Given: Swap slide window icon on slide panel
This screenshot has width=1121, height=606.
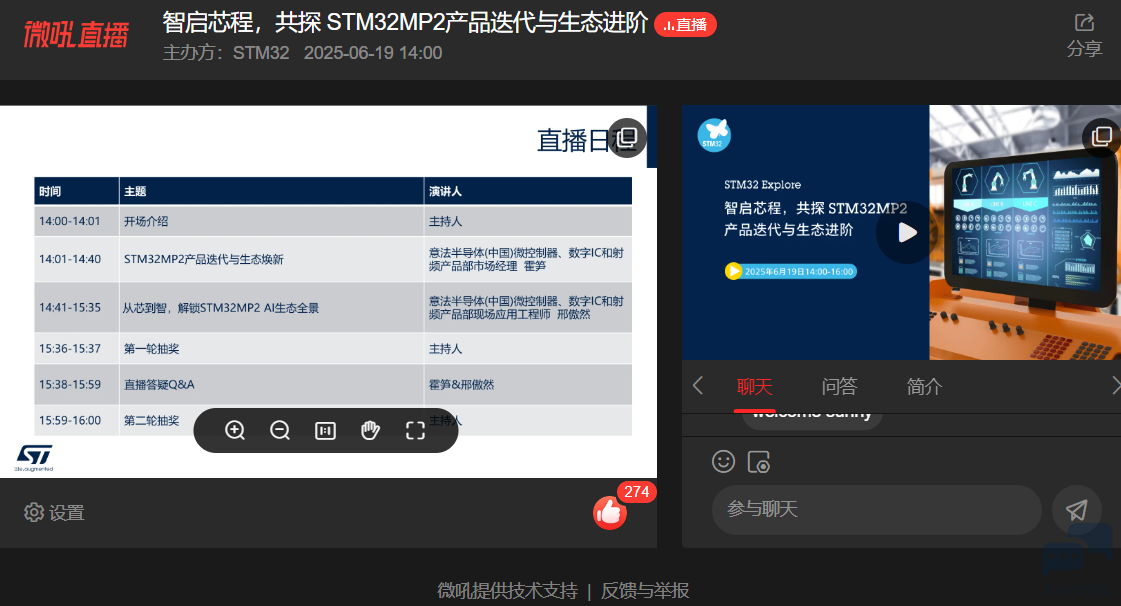Looking at the screenshot, I should (x=627, y=137).
